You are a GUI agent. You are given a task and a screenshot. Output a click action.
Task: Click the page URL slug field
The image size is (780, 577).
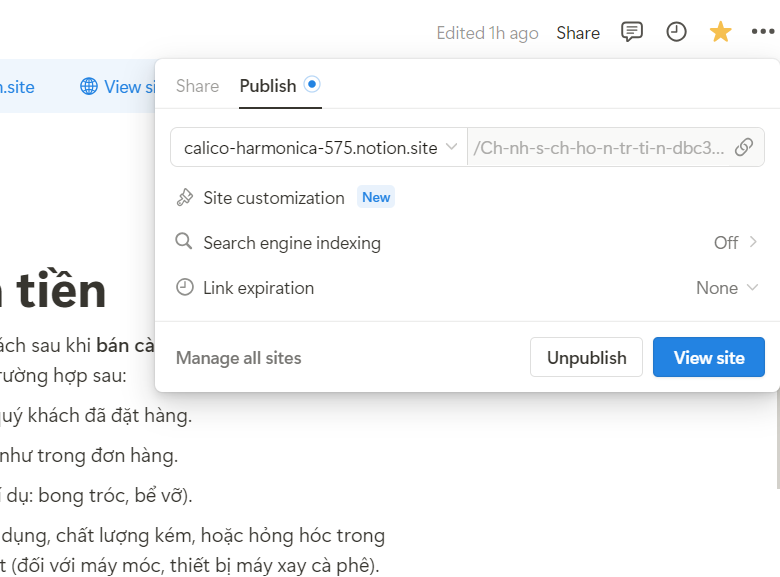coord(598,147)
